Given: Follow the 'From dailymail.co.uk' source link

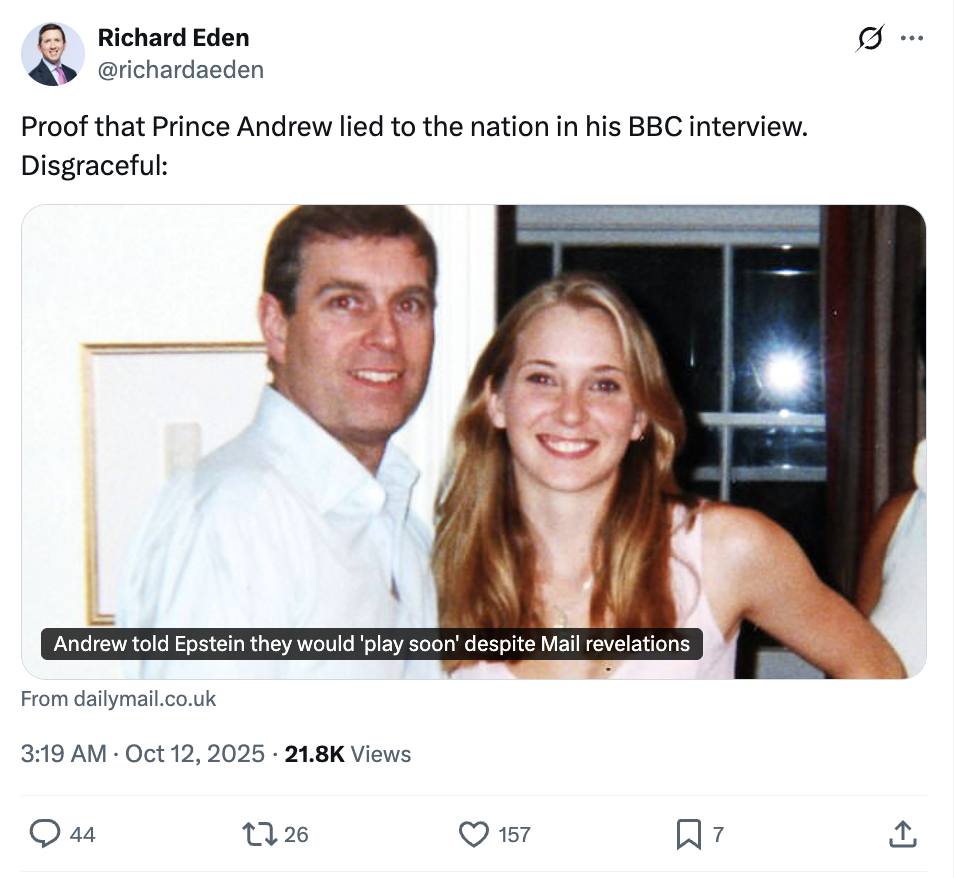Looking at the screenshot, I should tap(118, 699).
